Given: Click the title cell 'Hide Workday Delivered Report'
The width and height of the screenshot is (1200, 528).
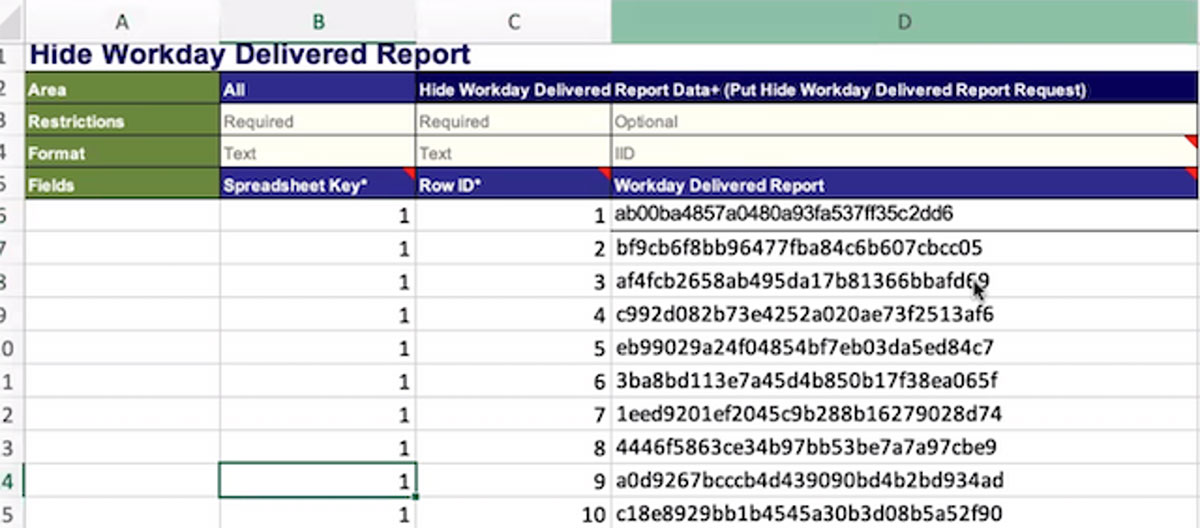Looking at the screenshot, I should click(x=249, y=55).
